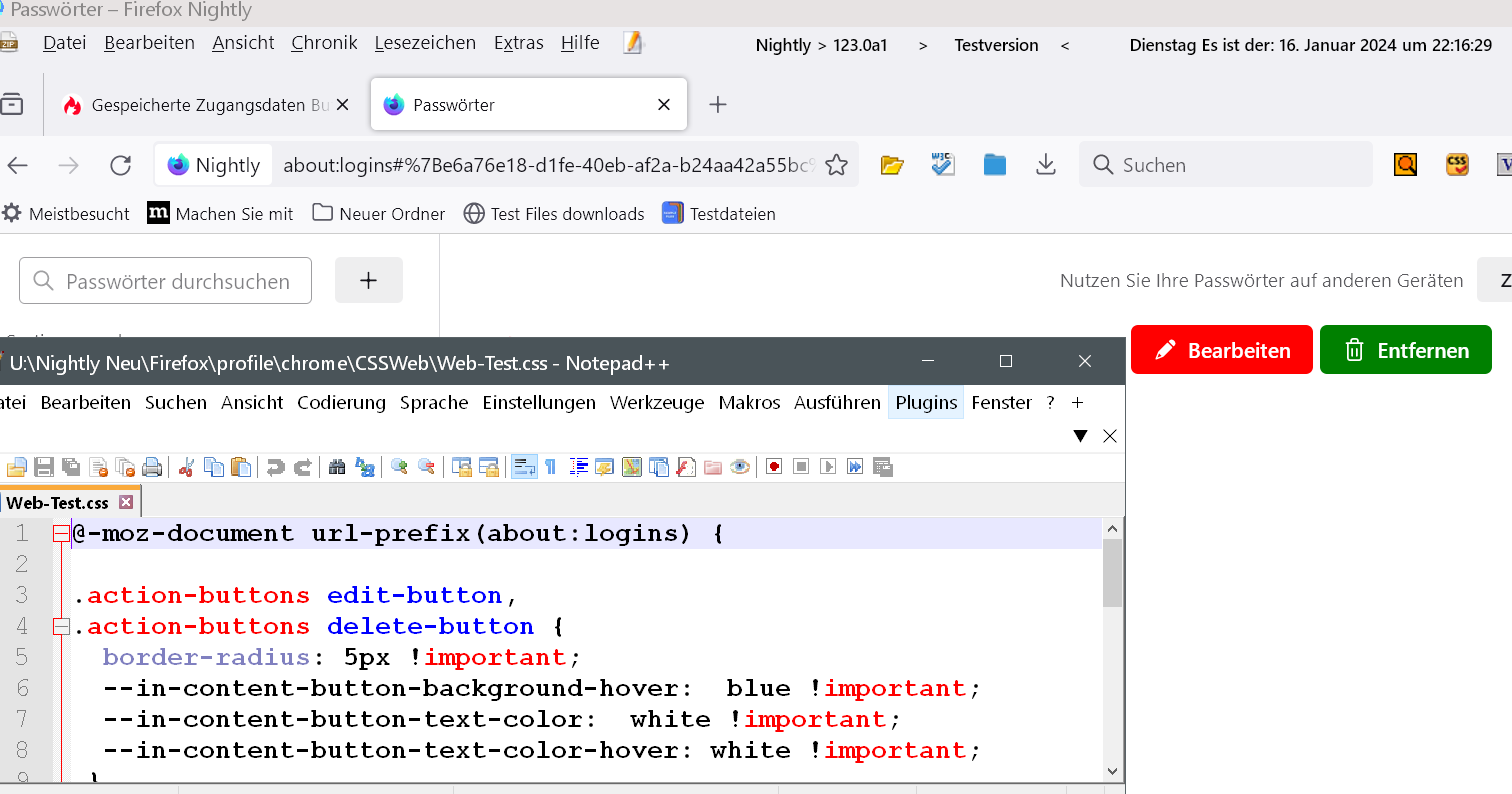Toggle word wrap in Notepad++ toolbar

click(524, 467)
